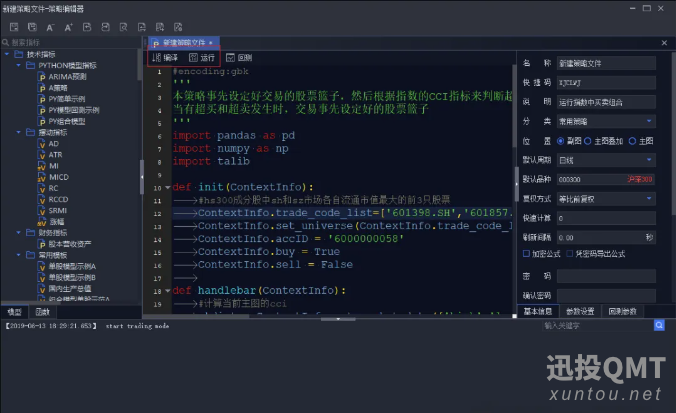Switch to the 函数 tab in left panel
The height and width of the screenshot is (413, 676).
pos(41,312)
